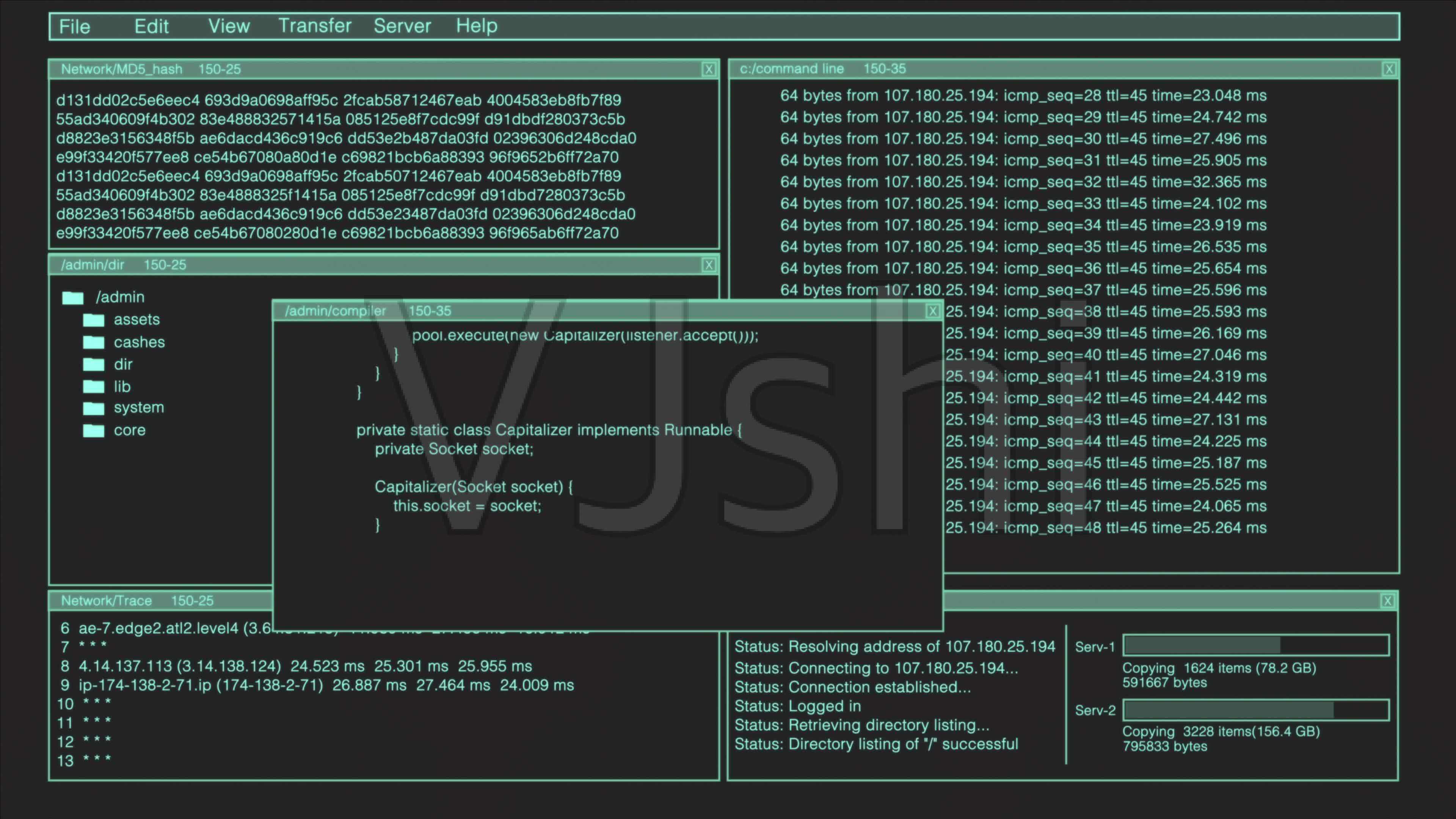Click the /admin/dir title text
Image resolution: width=1456 pixels, height=819 pixels.
(93, 265)
